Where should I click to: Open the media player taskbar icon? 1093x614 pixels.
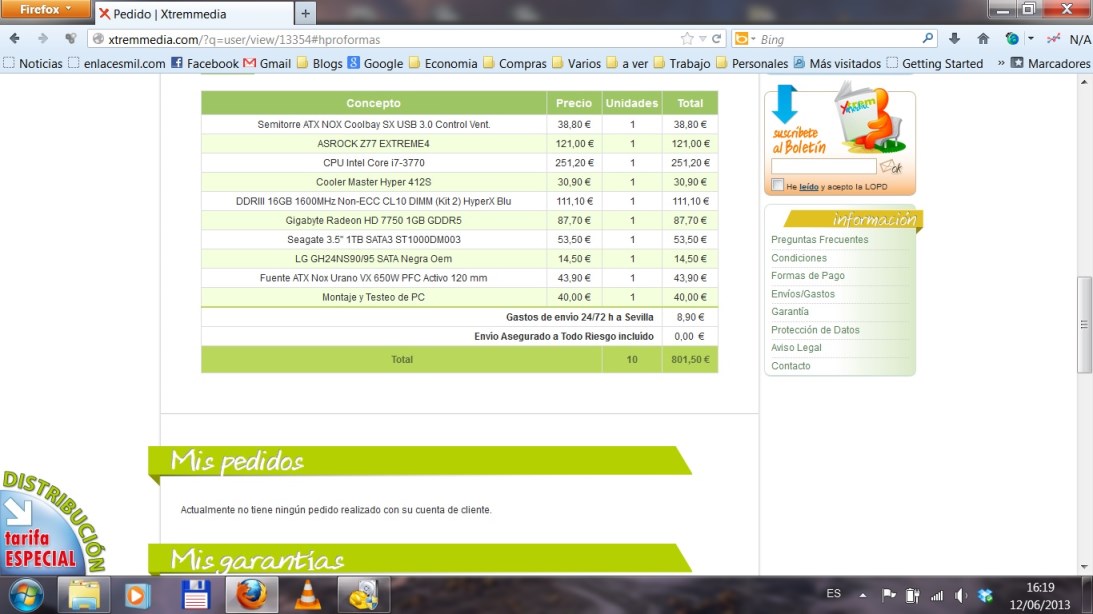tap(137, 595)
